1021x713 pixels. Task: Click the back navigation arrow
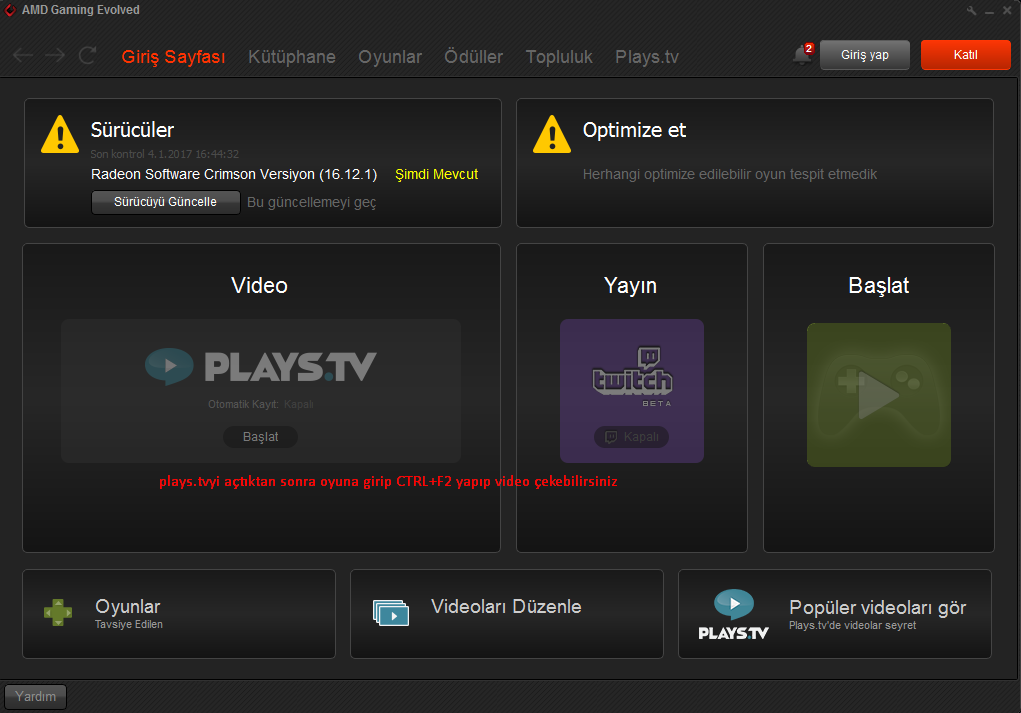[x=23, y=55]
